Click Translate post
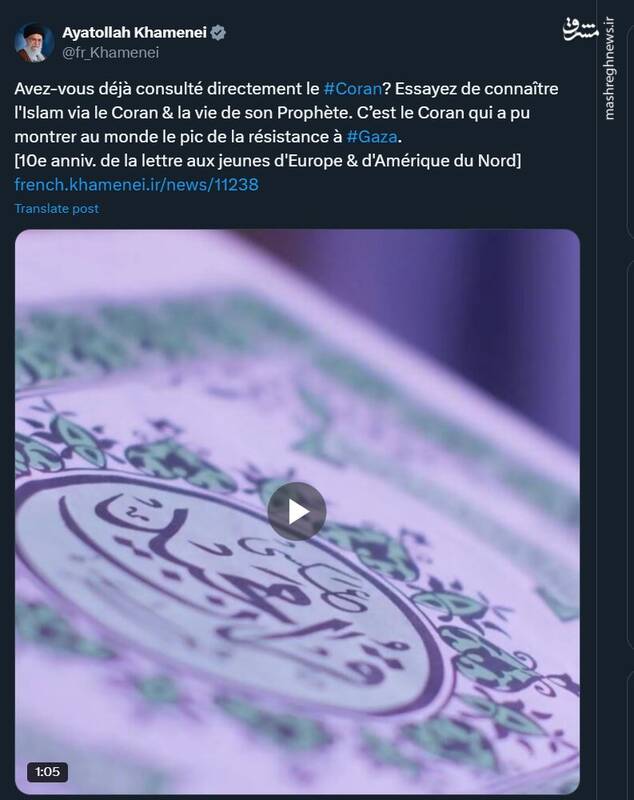The image size is (634, 800). click(x=57, y=208)
